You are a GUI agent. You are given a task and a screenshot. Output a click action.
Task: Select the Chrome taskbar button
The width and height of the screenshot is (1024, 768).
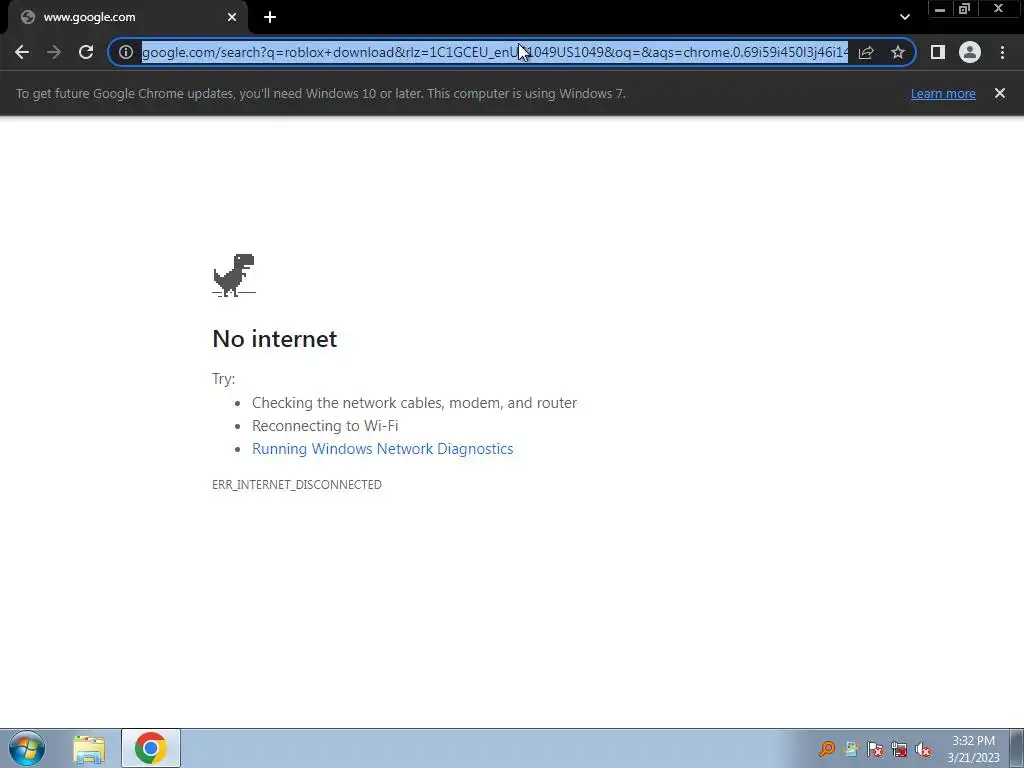pos(151,748)
